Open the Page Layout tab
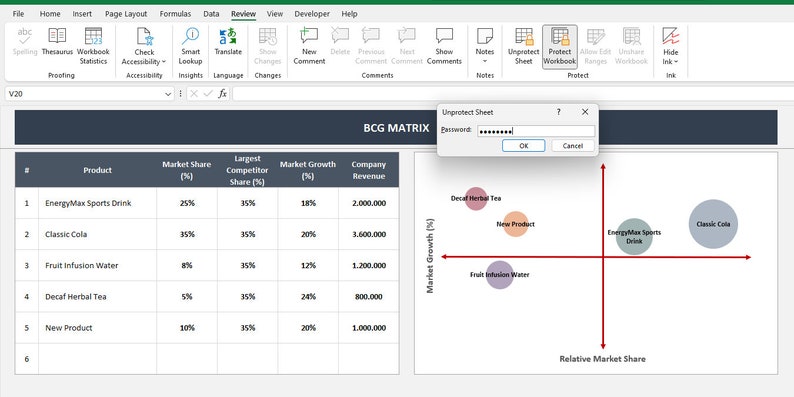 click(x=126, y=14)
